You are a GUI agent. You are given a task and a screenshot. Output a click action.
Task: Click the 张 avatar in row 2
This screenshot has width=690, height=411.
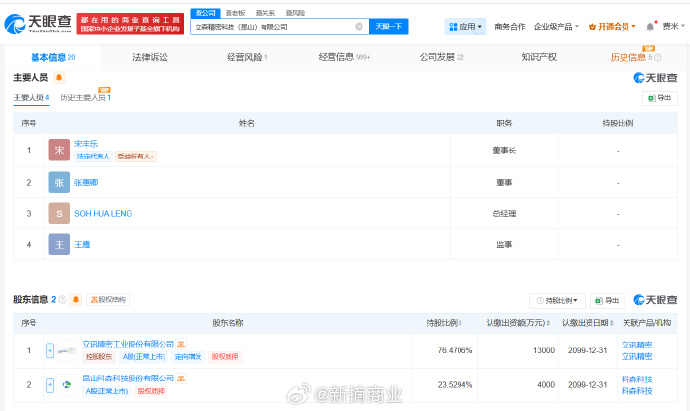pos(59,182)
